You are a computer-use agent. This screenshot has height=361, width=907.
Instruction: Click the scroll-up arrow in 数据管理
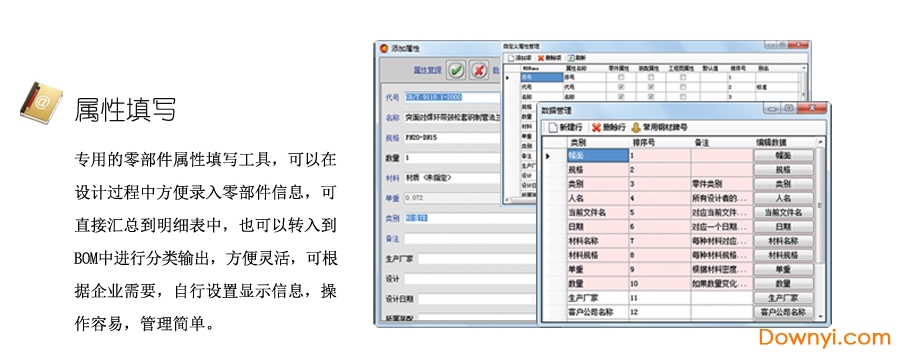click(x=820, y=142)
